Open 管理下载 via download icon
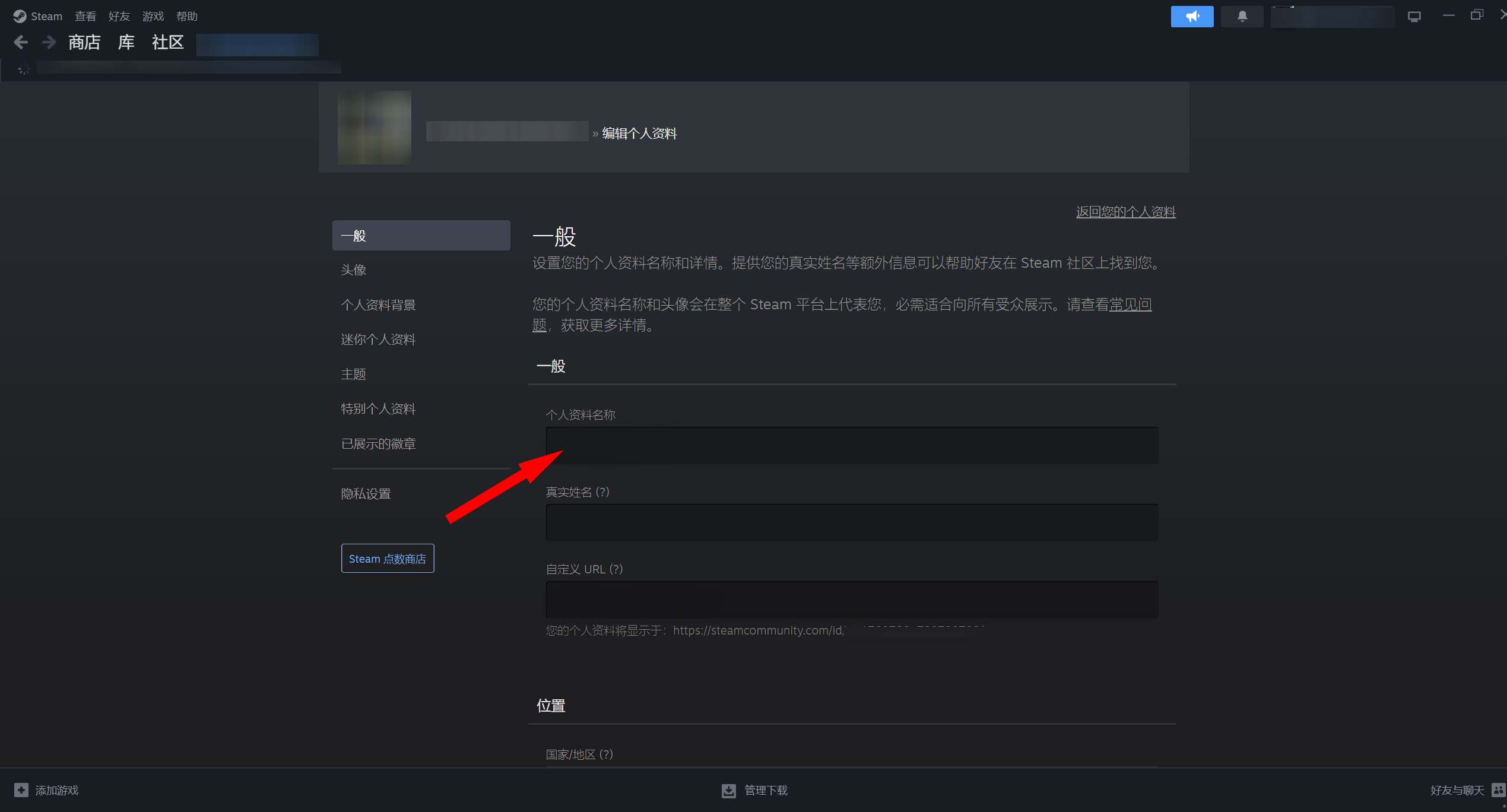 [728, 790]
